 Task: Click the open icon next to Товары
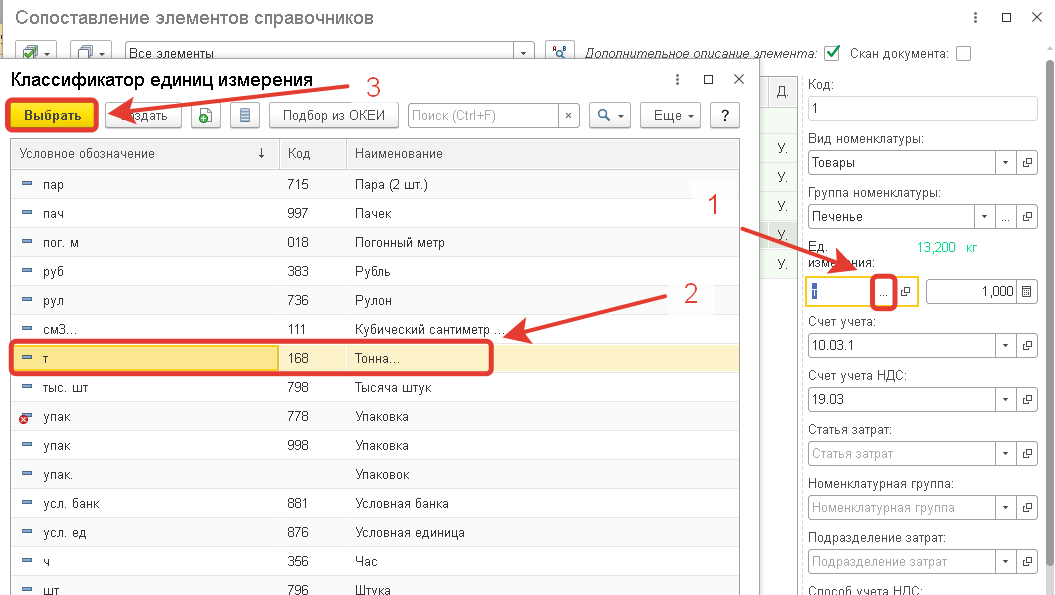1027,162
